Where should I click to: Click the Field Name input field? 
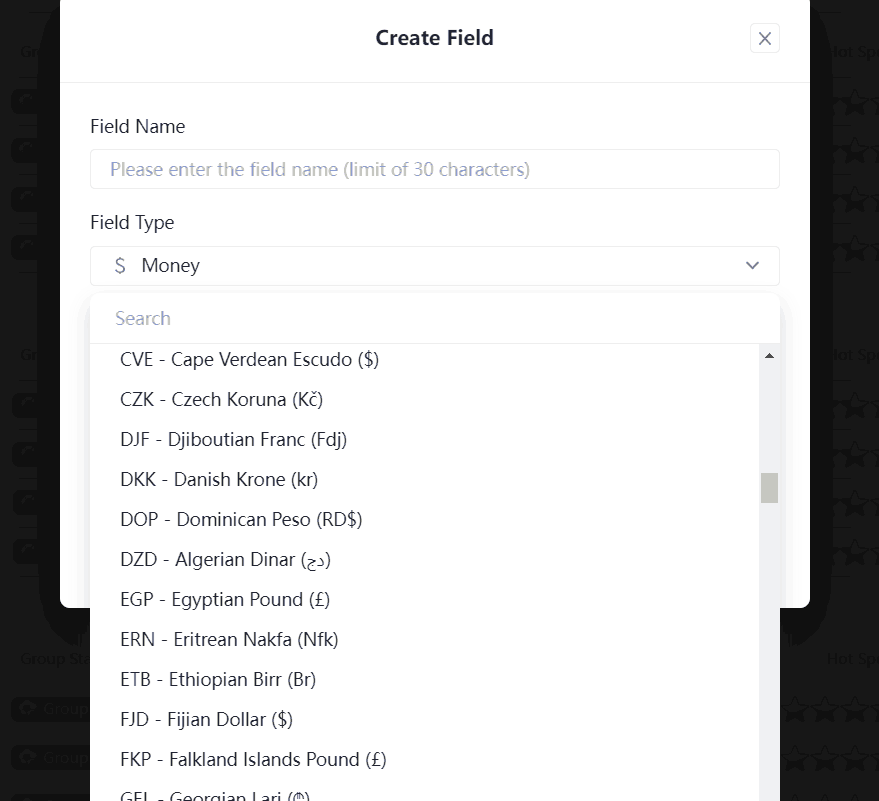(435, 168)
